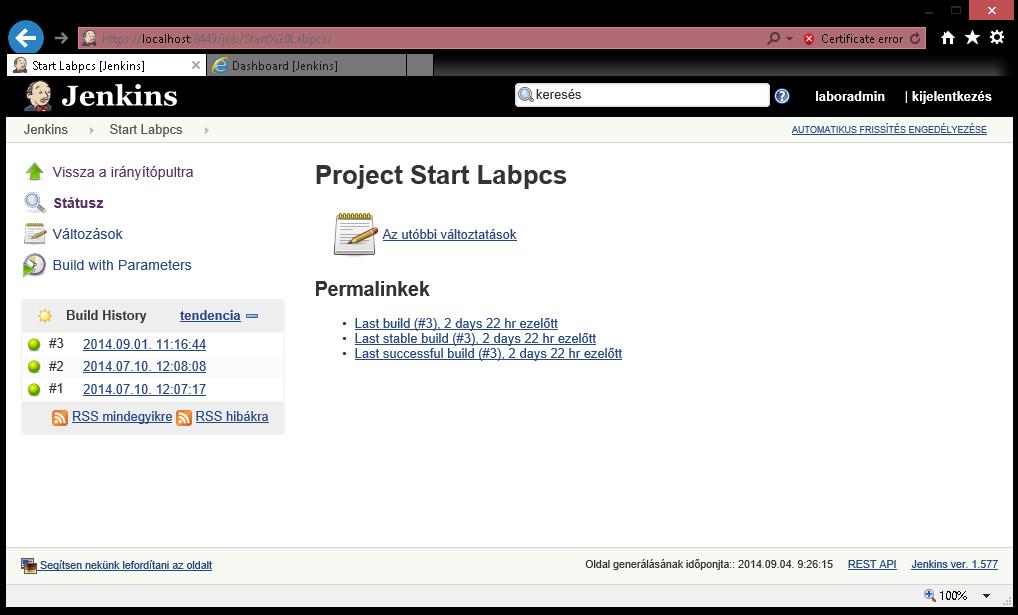
Task: Expand the Start Labpcs breadcrumb arrow
Action: point(206,130)
